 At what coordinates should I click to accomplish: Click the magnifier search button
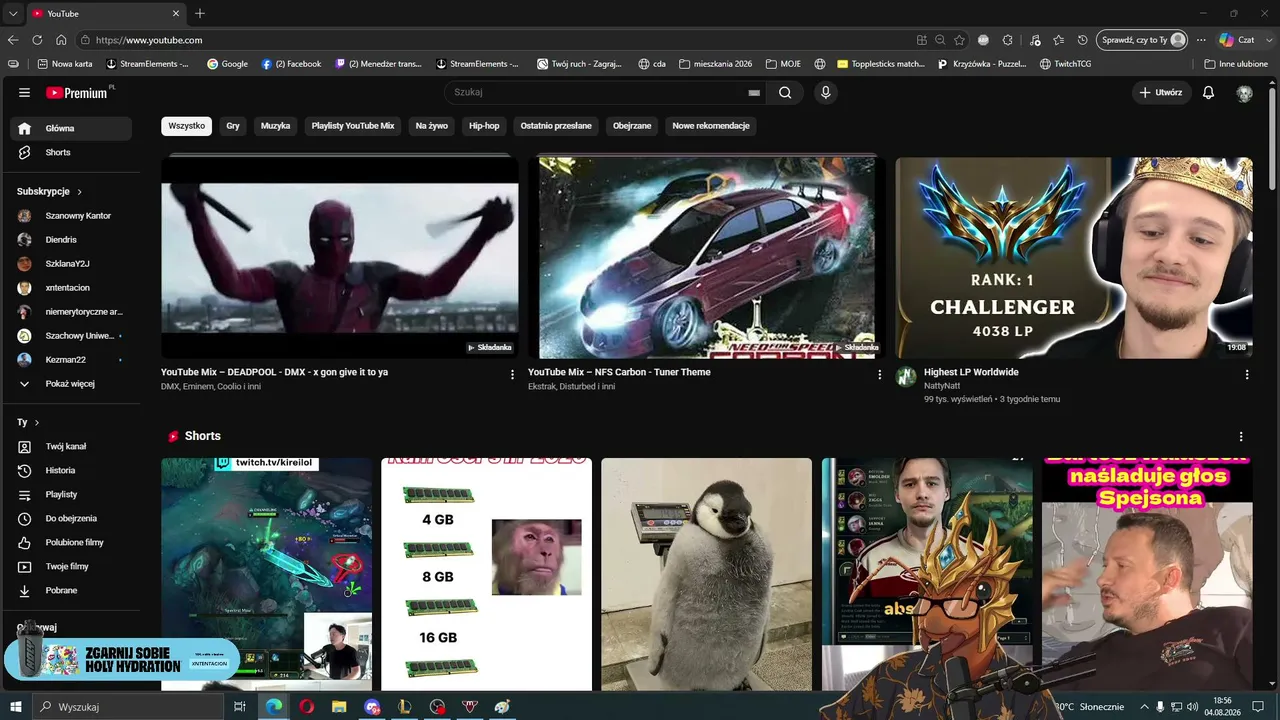pos(785,92)
